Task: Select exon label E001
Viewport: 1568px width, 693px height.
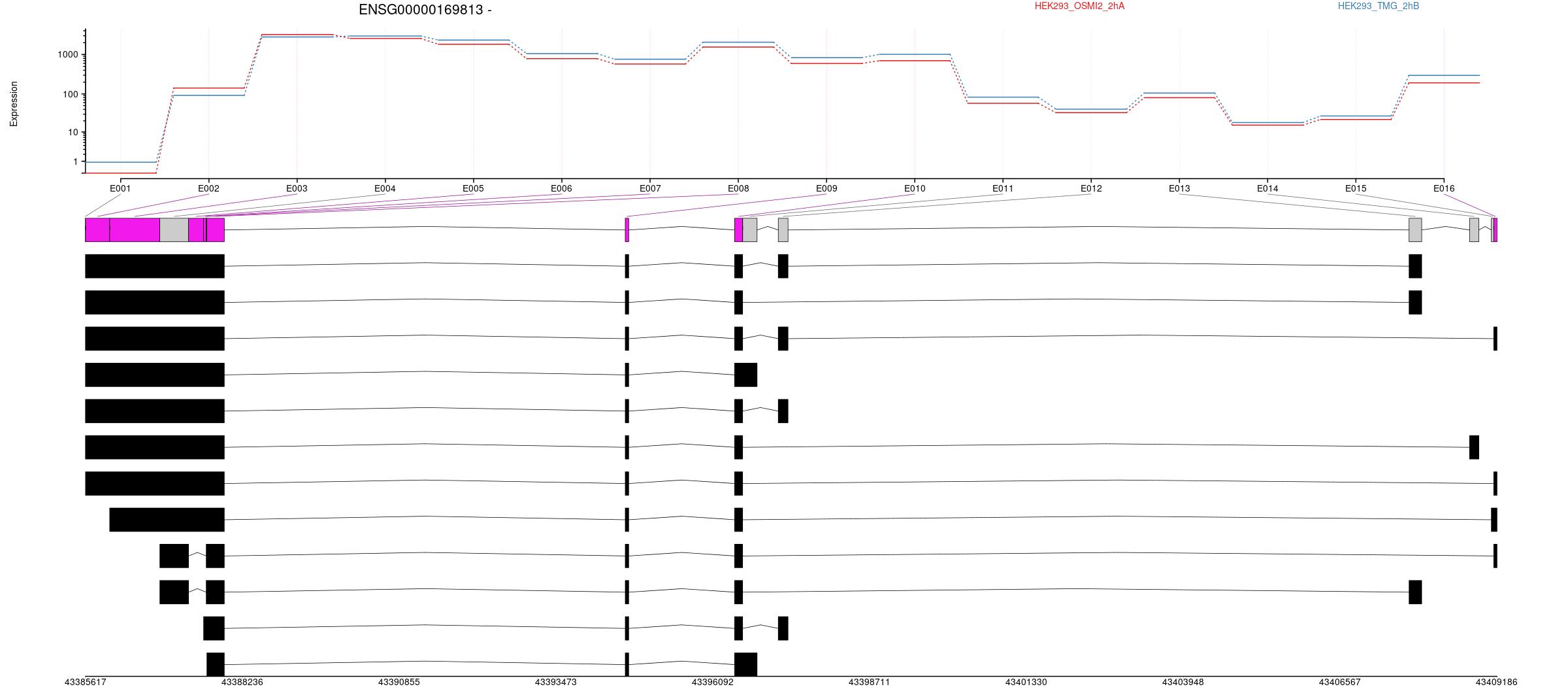Action: [120, 188]
